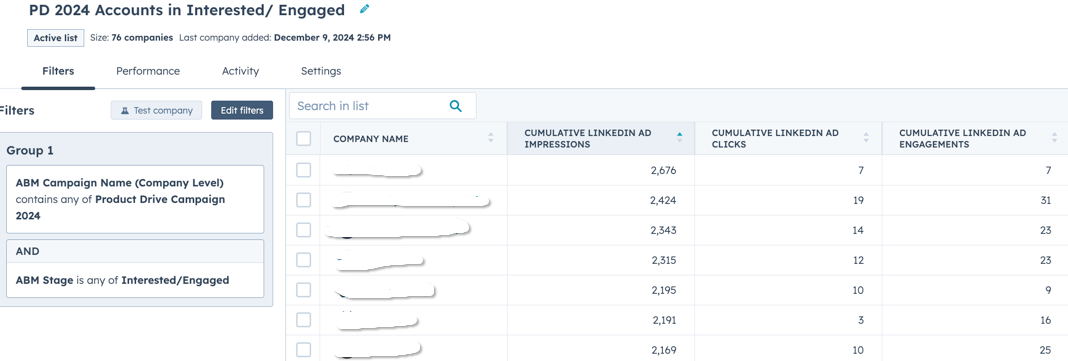The width and height of the screenshot is (1068, 361).
Task: Click the Cumulative LinkedIn Ad Engagements header text
Action: tap(962, 138)
